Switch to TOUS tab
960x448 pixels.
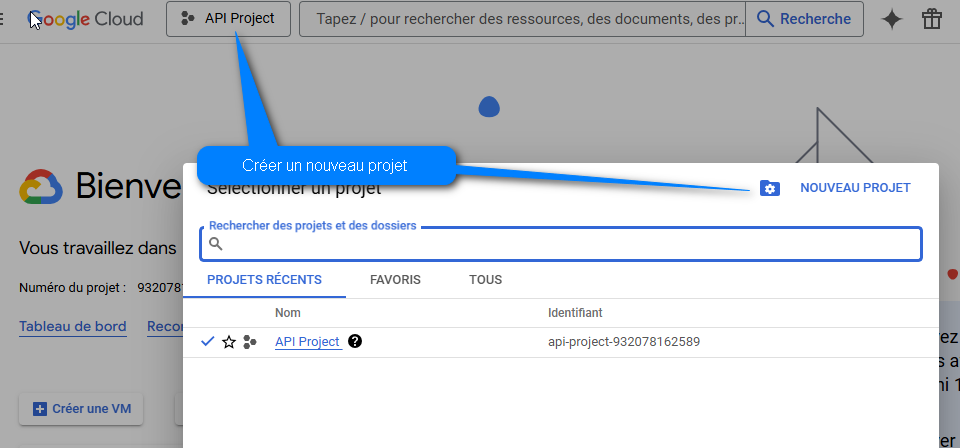click(x=486, y=280)
